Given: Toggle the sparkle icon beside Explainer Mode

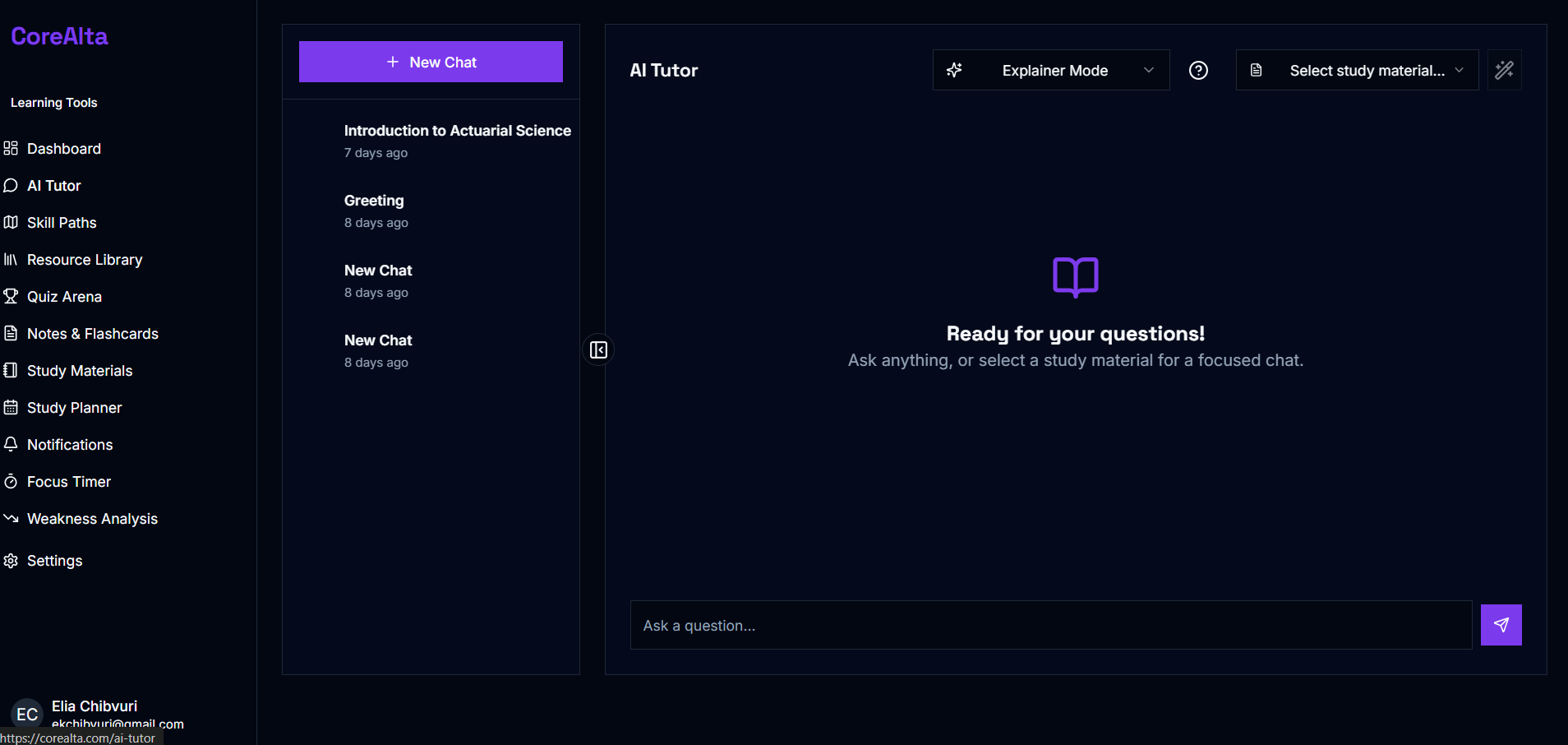Looking at the screenshot, I should [954, 70].
